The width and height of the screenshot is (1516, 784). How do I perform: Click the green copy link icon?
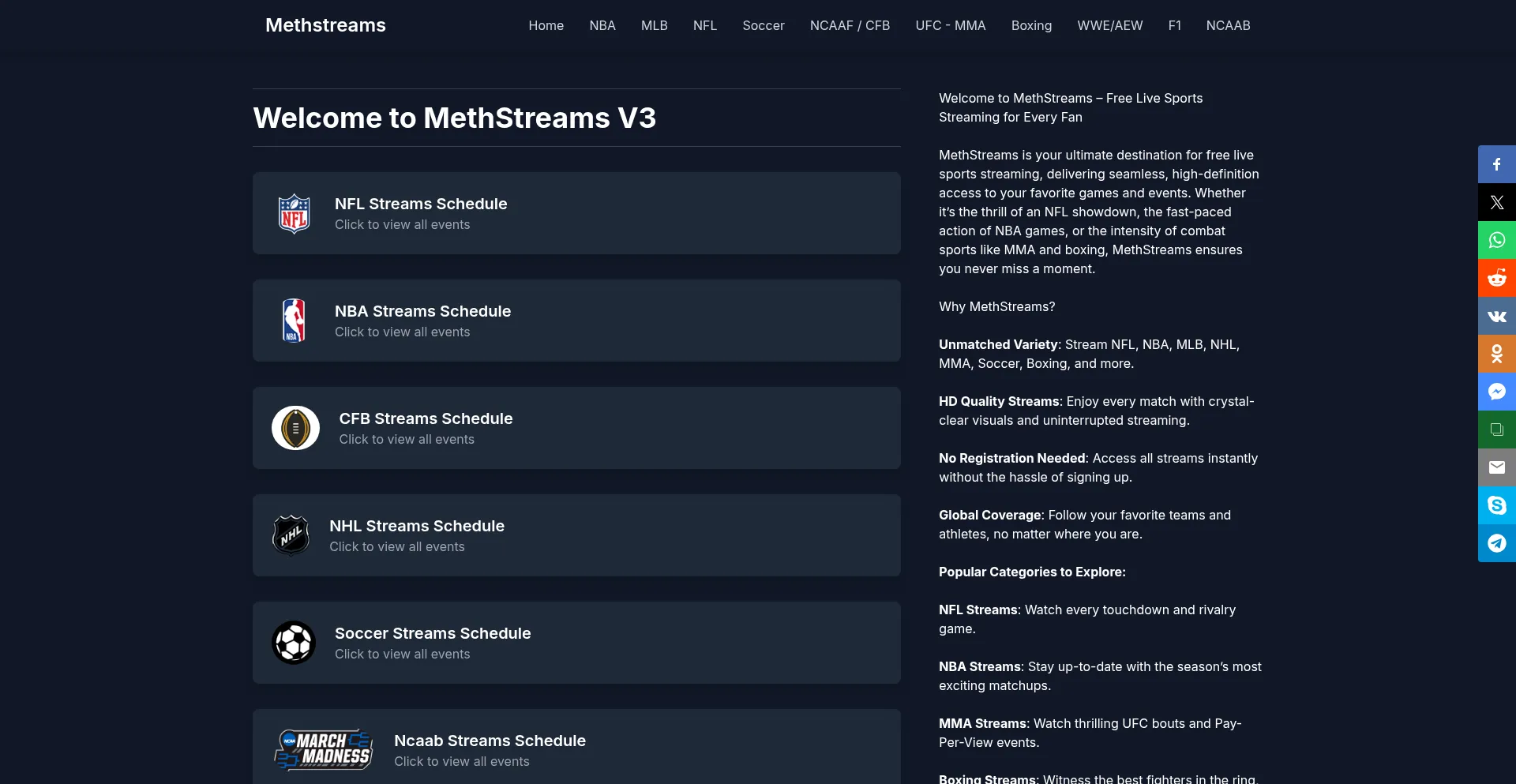[1497, 430]
